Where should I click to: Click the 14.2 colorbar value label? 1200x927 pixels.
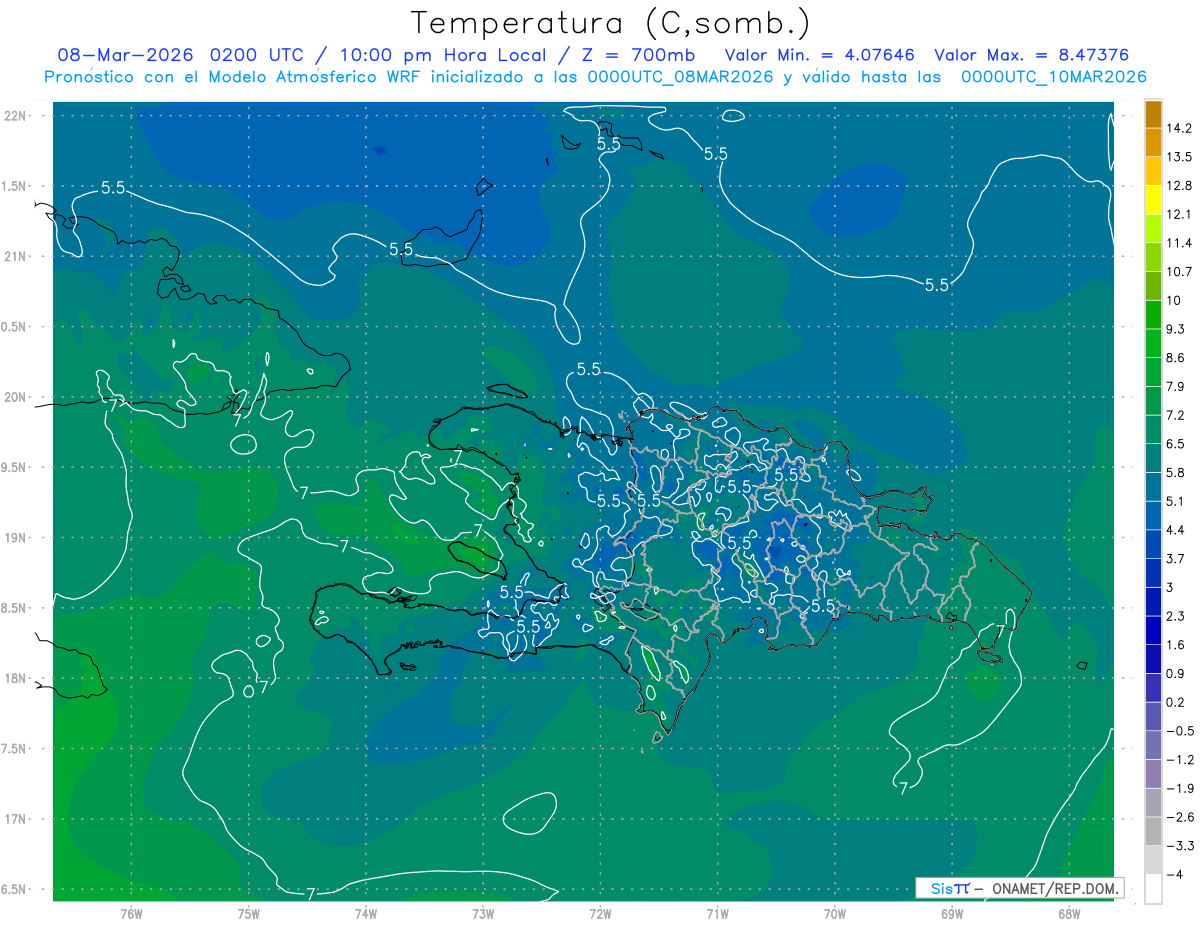pos(1180,128)
